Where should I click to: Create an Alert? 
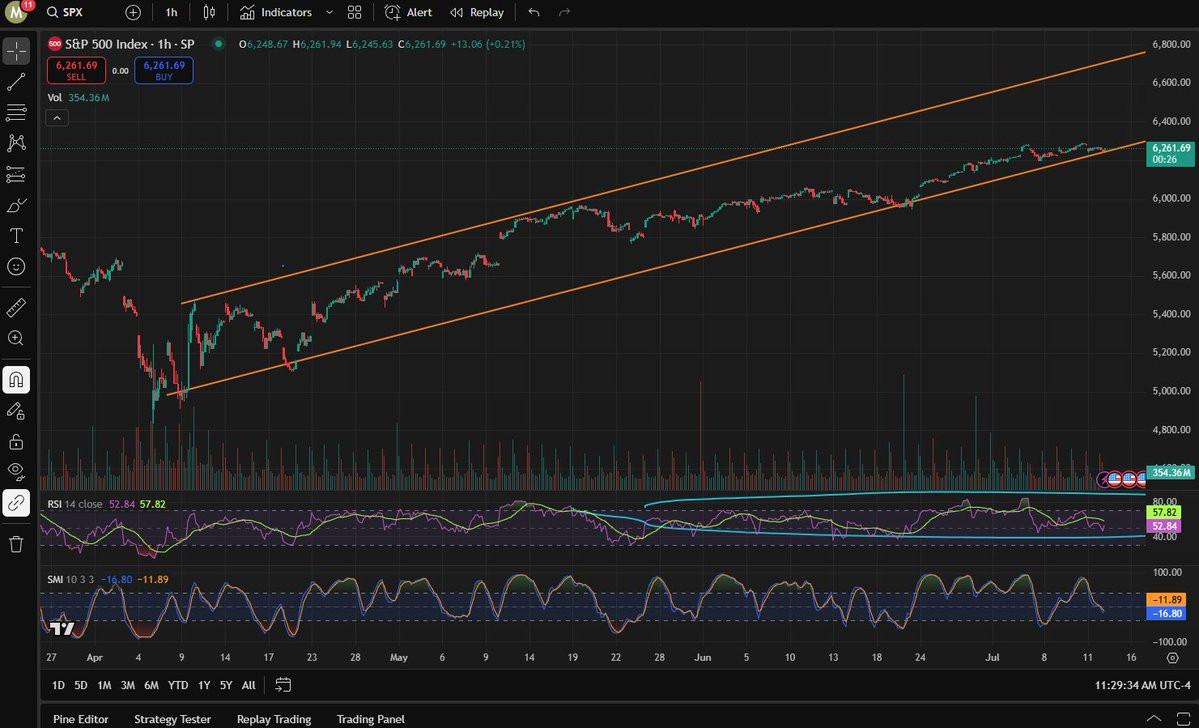pyautogui.click(x=408, y=12)
